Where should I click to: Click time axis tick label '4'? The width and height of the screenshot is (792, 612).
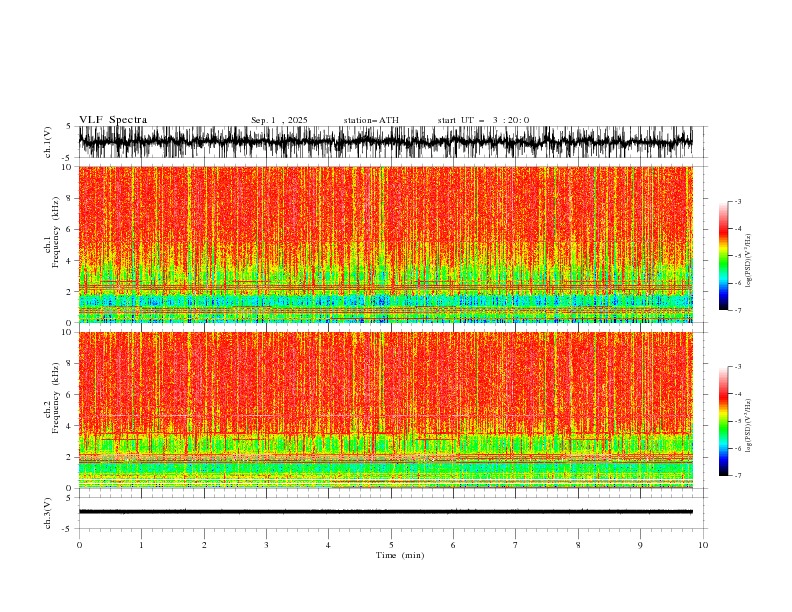(x=328, y=545)
